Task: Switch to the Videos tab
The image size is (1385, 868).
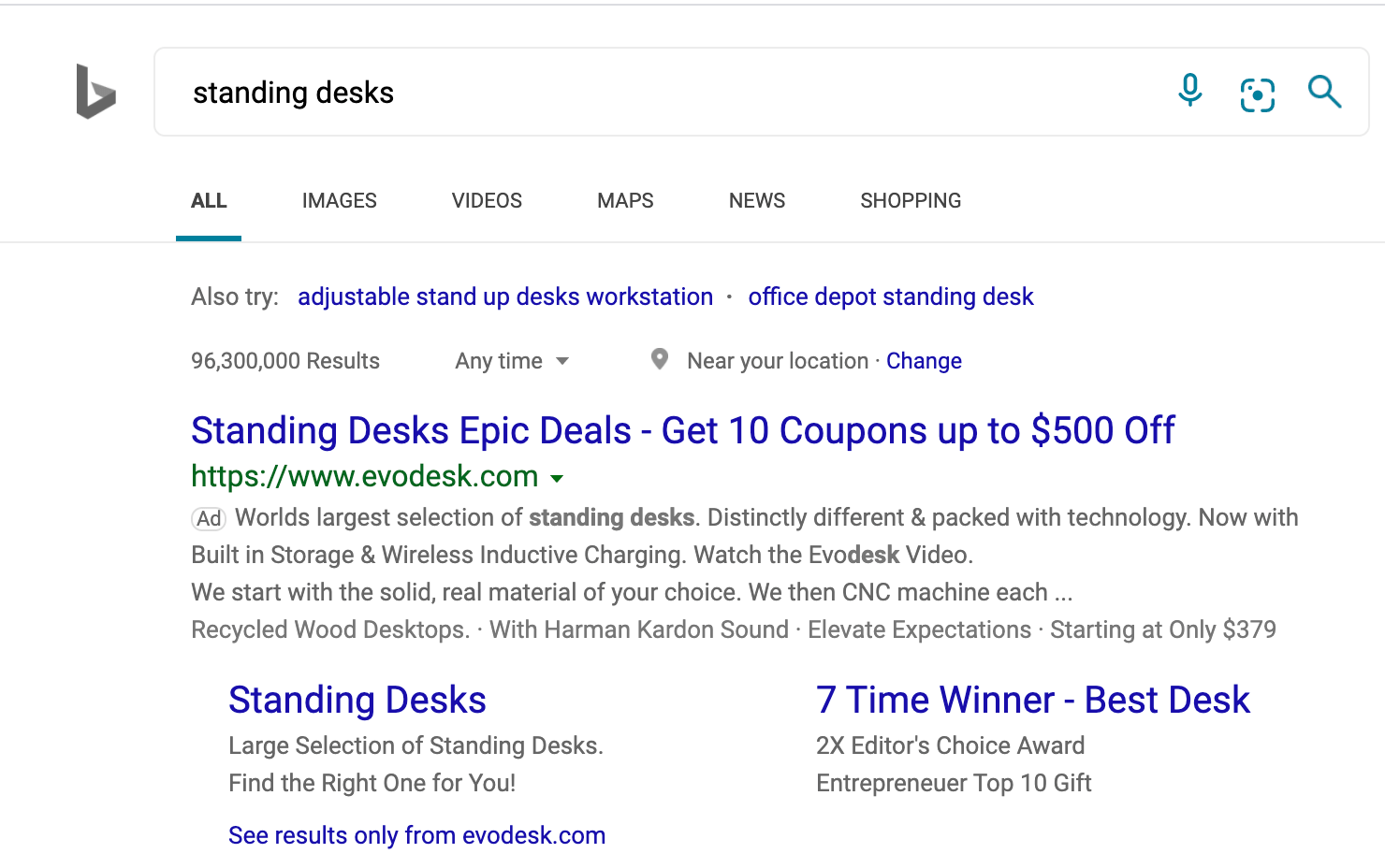Action: (487, 201)
